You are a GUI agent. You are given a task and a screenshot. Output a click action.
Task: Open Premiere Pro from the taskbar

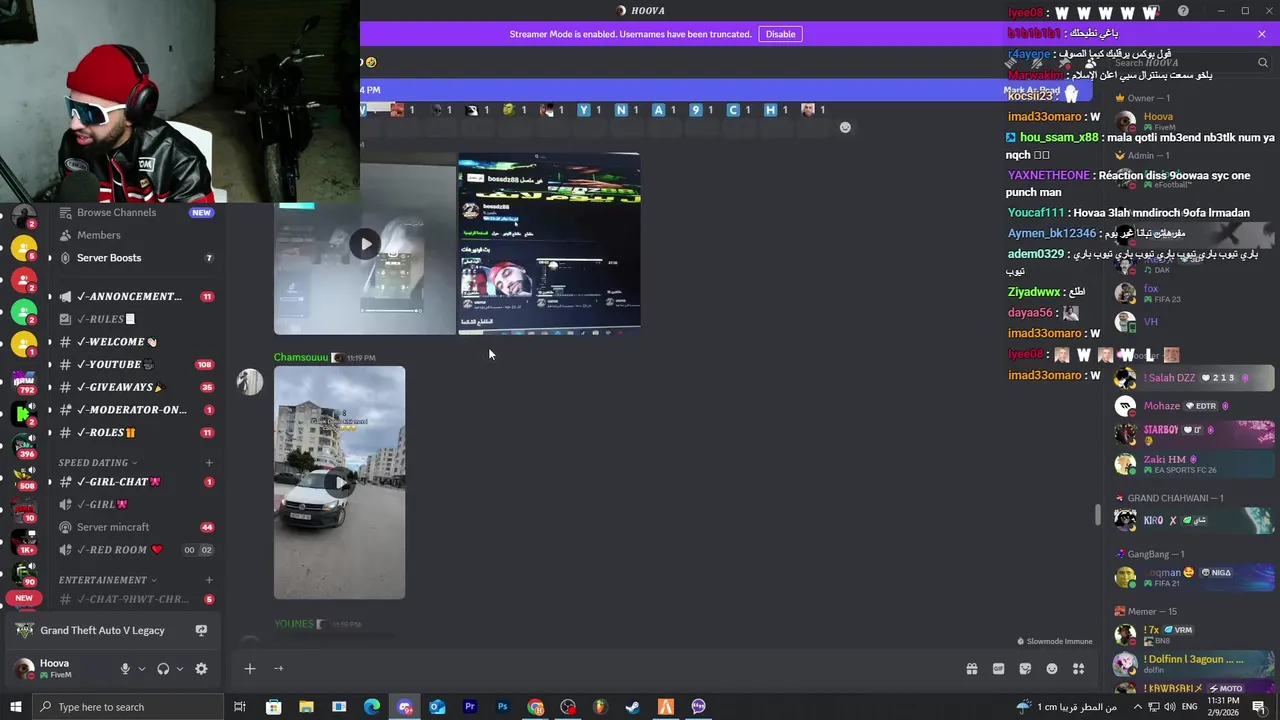click(469, 707)
